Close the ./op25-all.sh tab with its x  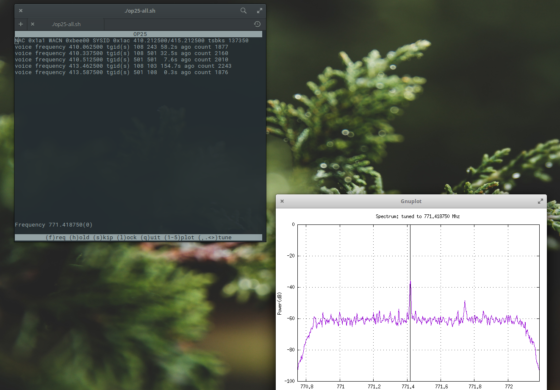pyautogui.click(x=32, y=24)
